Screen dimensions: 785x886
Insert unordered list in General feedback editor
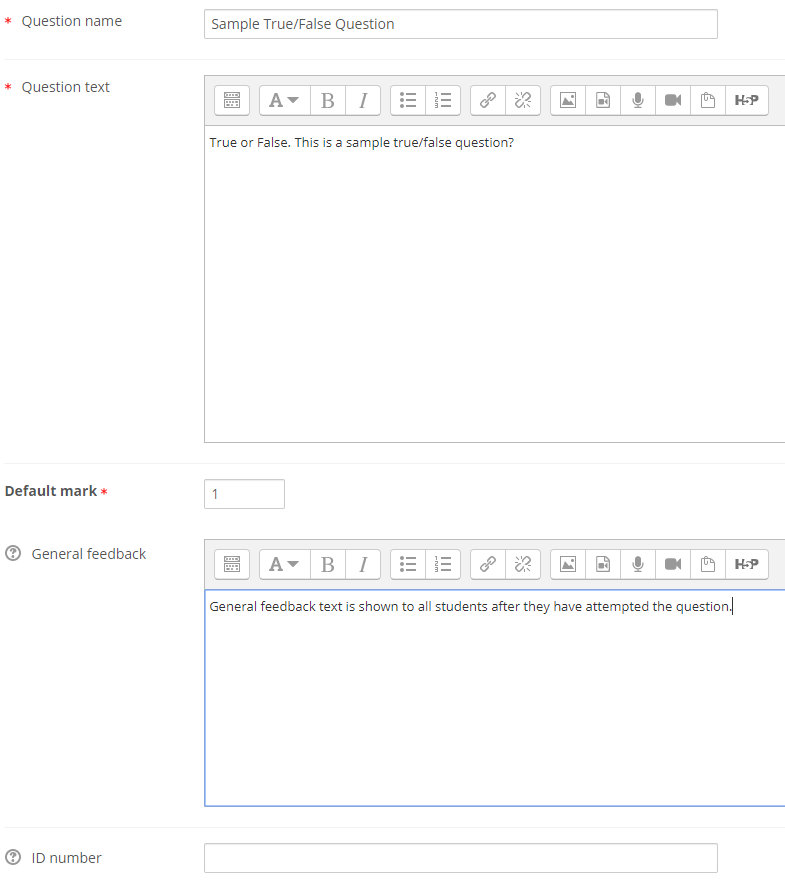click(408, 564)
